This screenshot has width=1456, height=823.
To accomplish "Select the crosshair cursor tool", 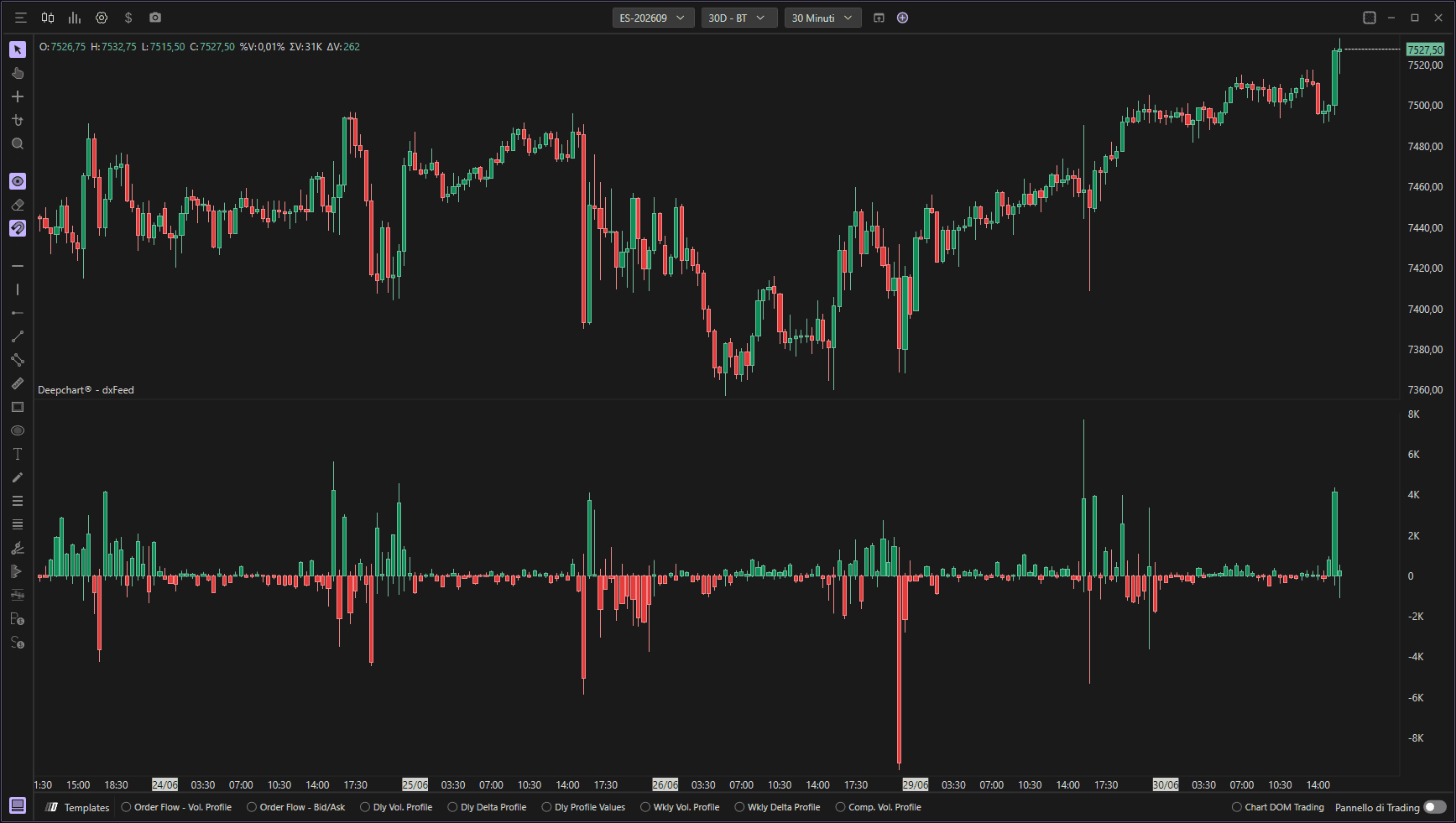I will point(18,97).
